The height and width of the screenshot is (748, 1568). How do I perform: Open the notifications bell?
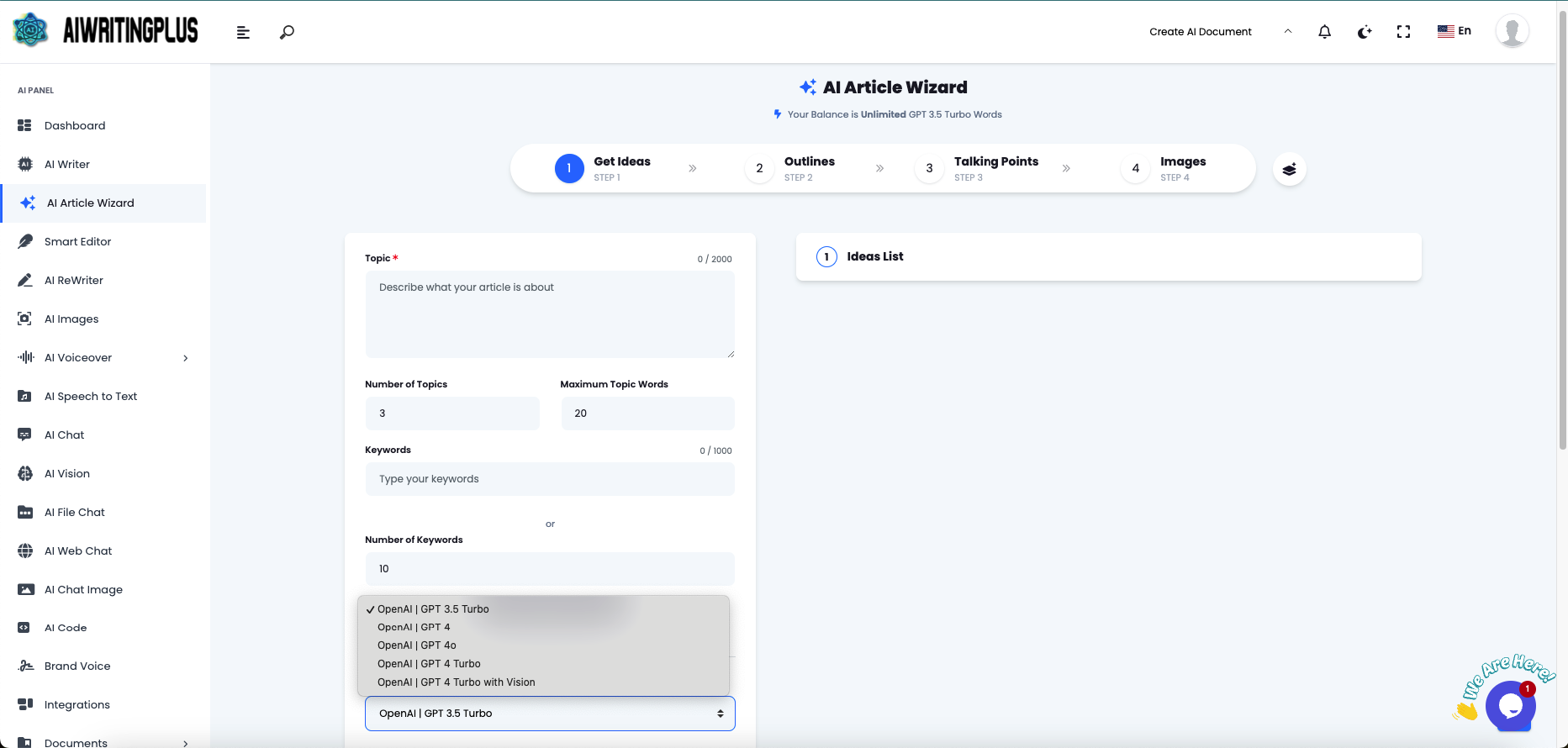pyautogui.click(x=1324, y=32)
